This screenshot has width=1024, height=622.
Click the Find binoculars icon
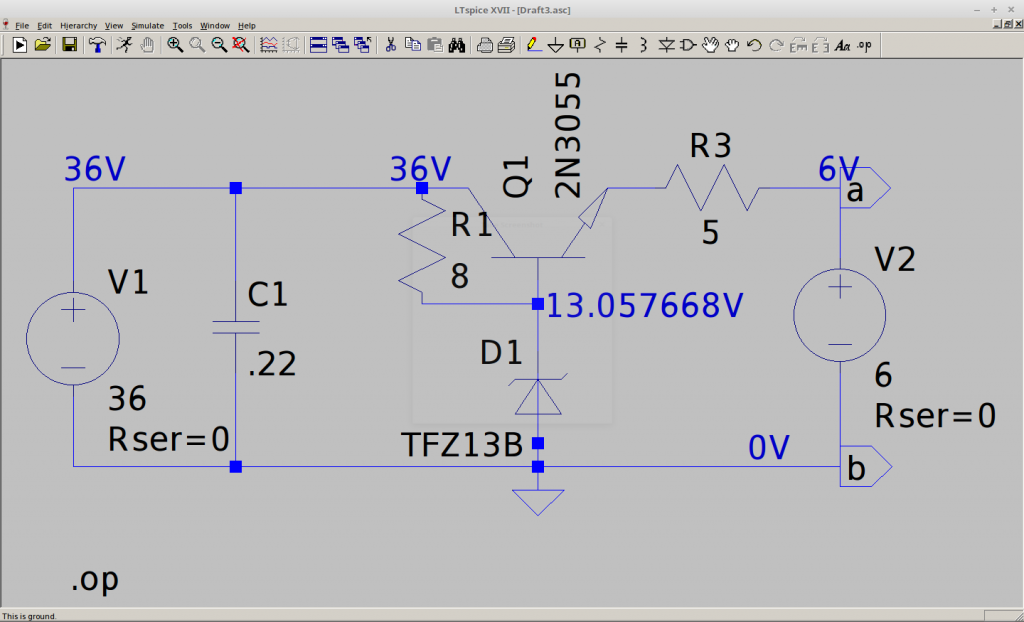[x=457, y=44]
